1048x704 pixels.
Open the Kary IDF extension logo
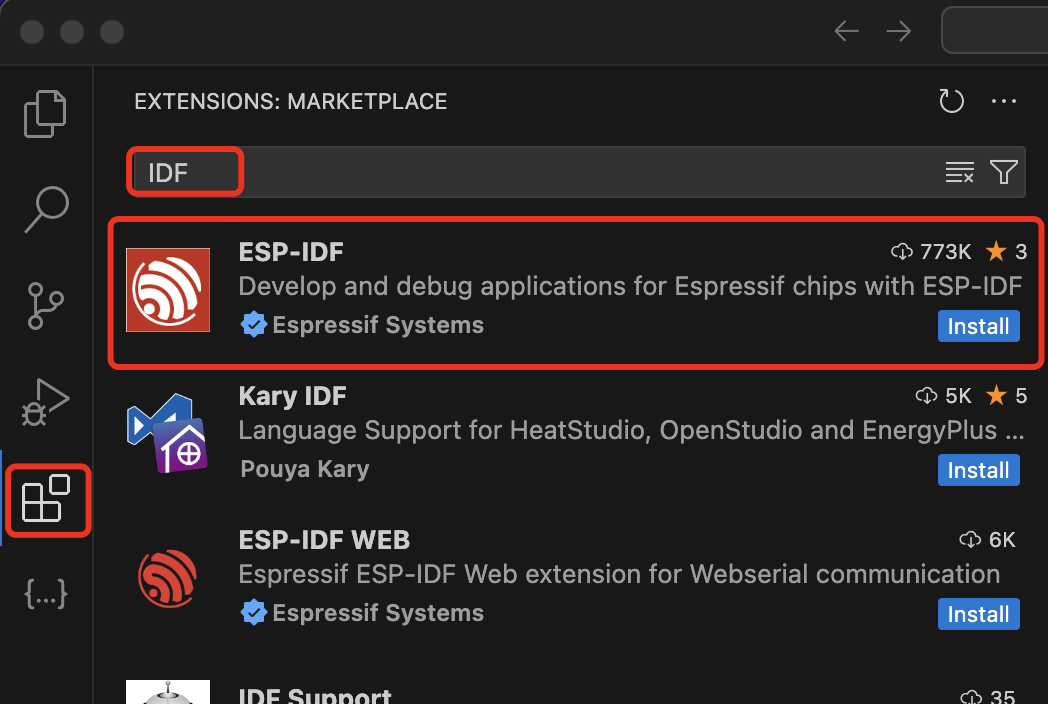(168, 433)
